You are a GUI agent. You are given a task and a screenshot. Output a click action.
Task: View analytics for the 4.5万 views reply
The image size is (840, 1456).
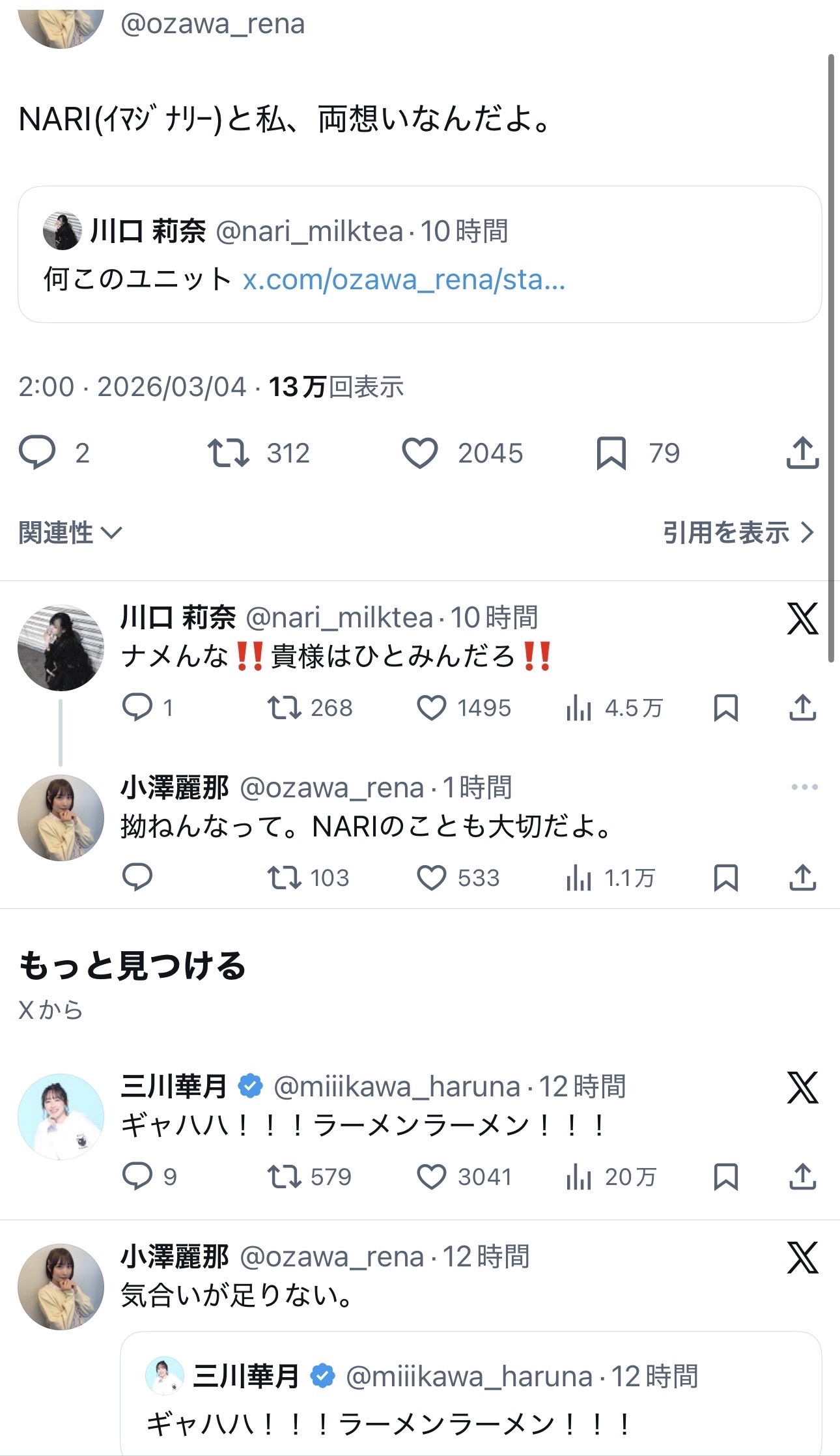[x=578, y=708]
